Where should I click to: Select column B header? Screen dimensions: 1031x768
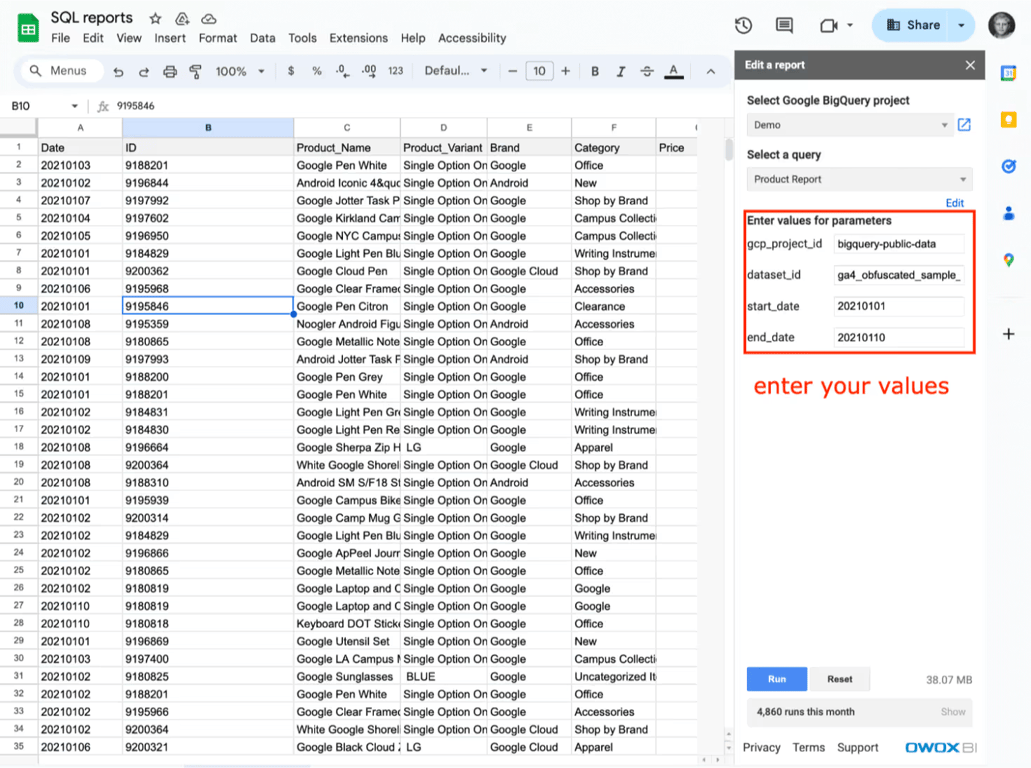point(208,128)
